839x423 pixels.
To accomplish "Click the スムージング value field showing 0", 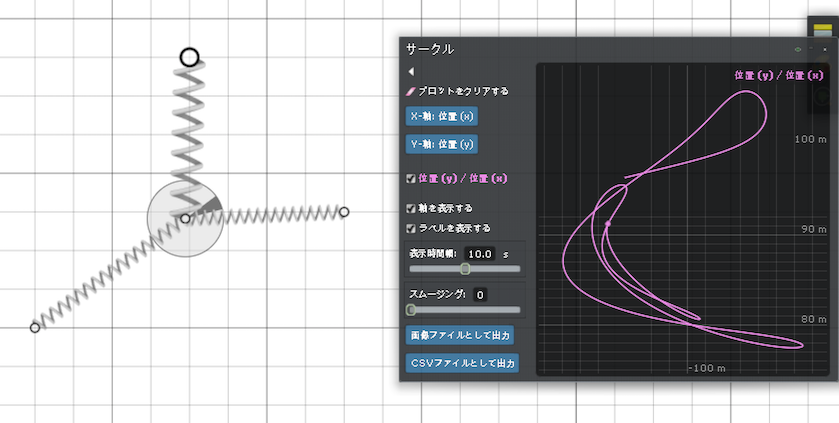I will [x=480, y=295].
